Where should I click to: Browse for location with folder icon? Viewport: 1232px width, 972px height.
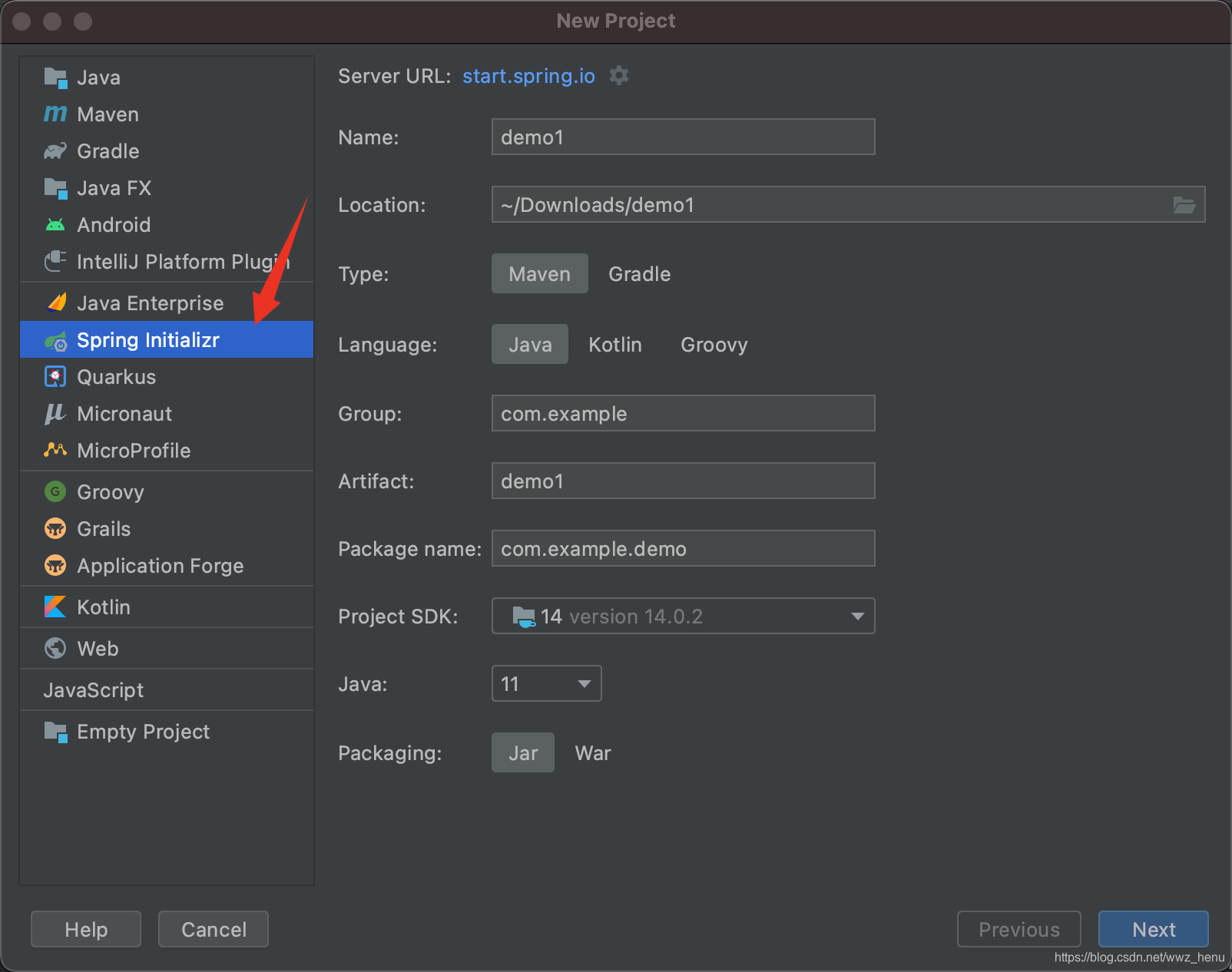[x=1184, y=205]
